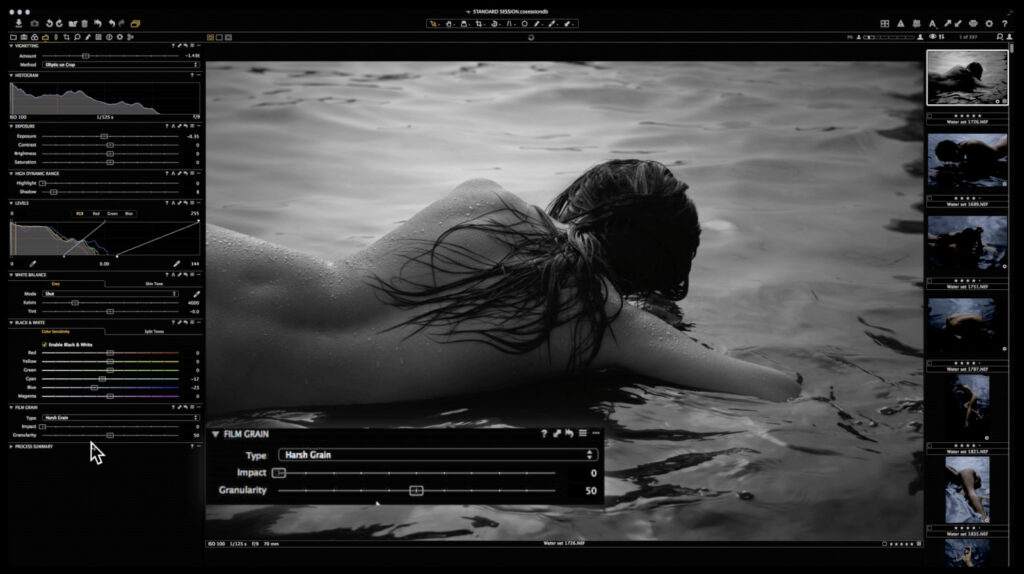1024x574 pixels.
Task: Open preferences gear icon top right
Action: pos(989,24)
